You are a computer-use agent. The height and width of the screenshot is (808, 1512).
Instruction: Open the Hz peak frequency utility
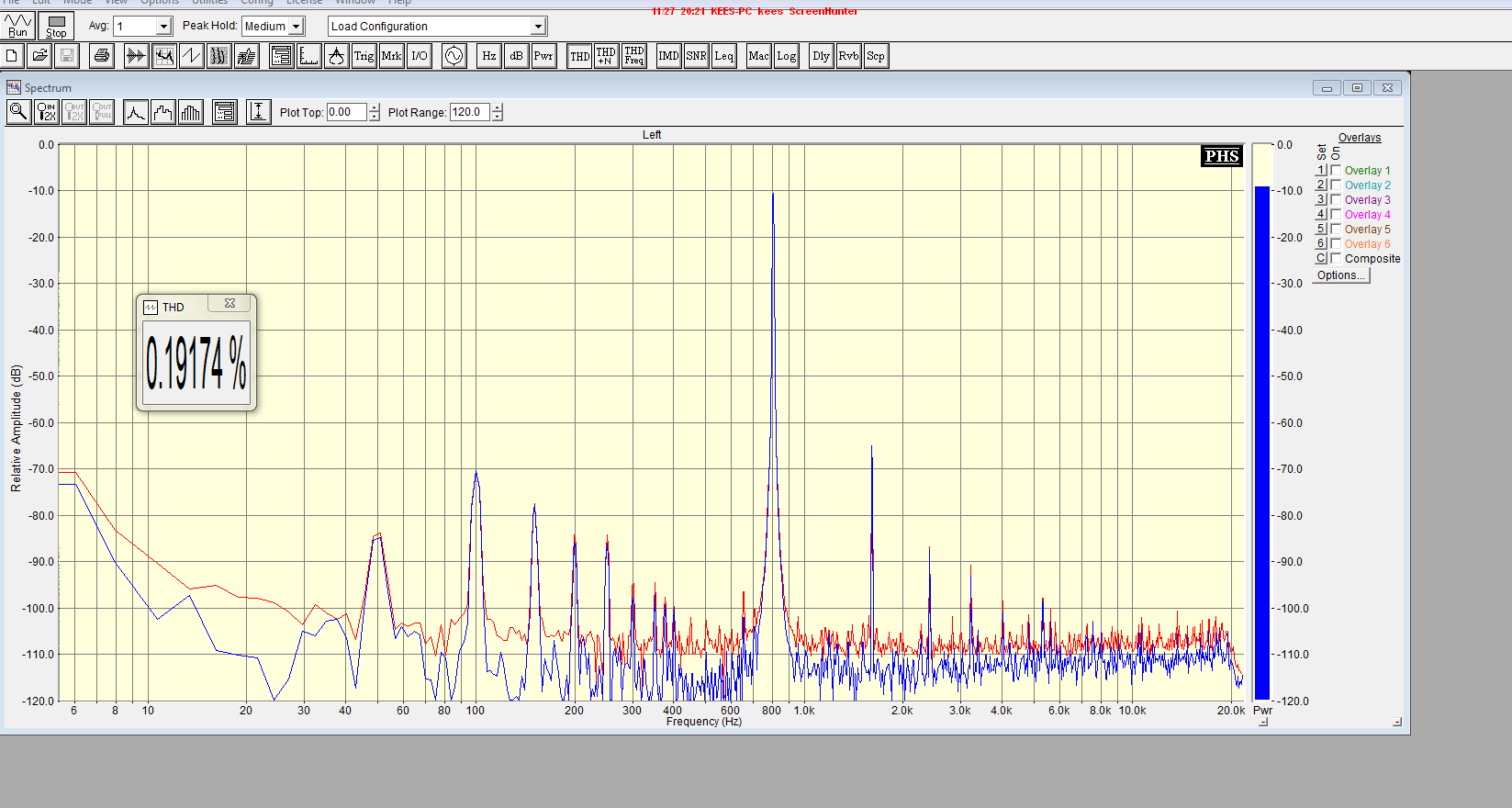point(489,56)
